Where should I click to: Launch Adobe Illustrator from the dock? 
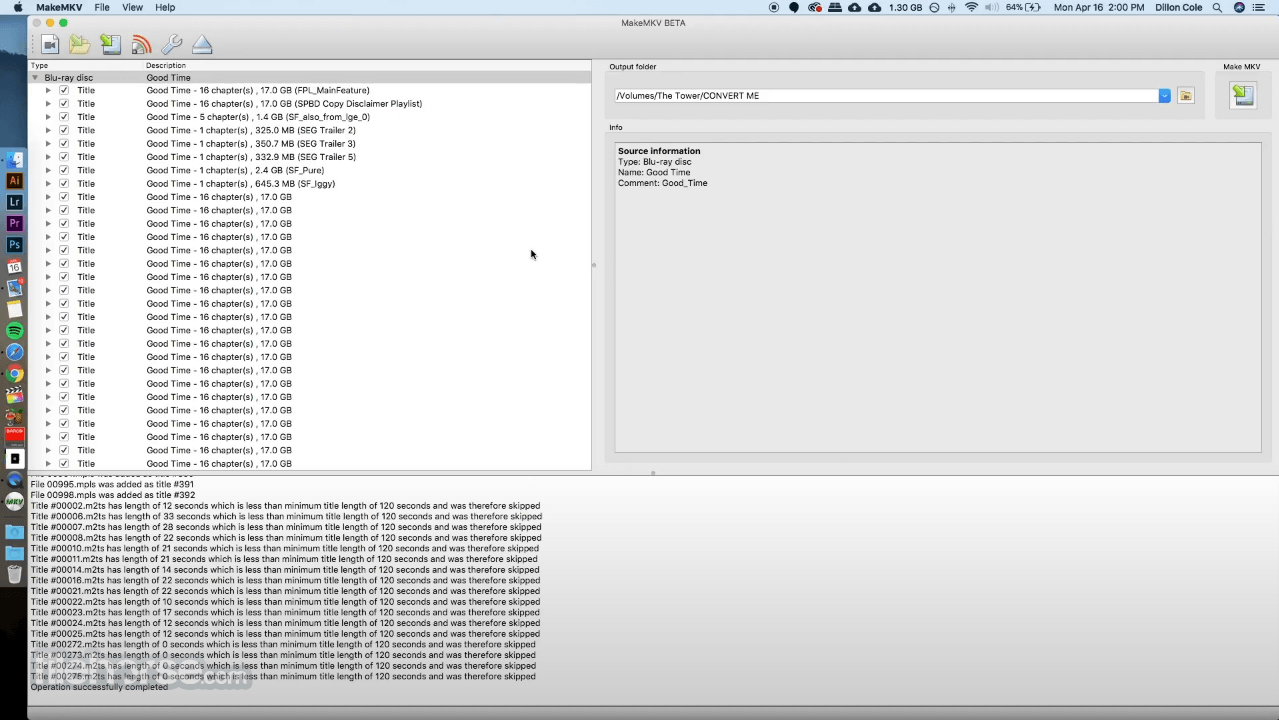click(x=15, y=181)
